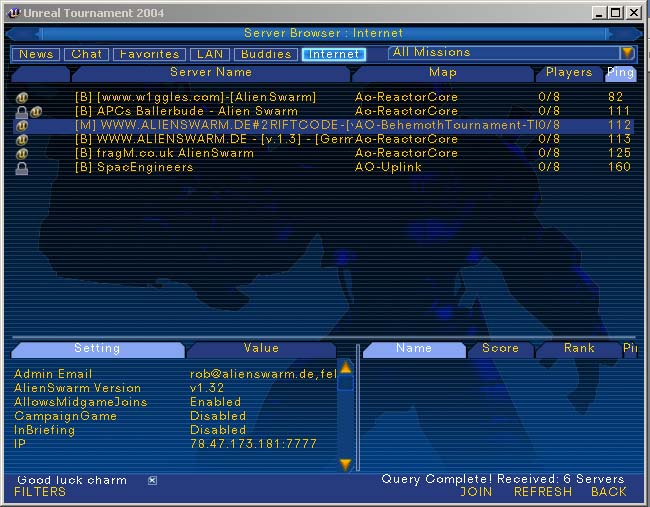Viewport: 650px width, 507px height.
Task: Click the AO-Uplink map cell
Action: 388,167
